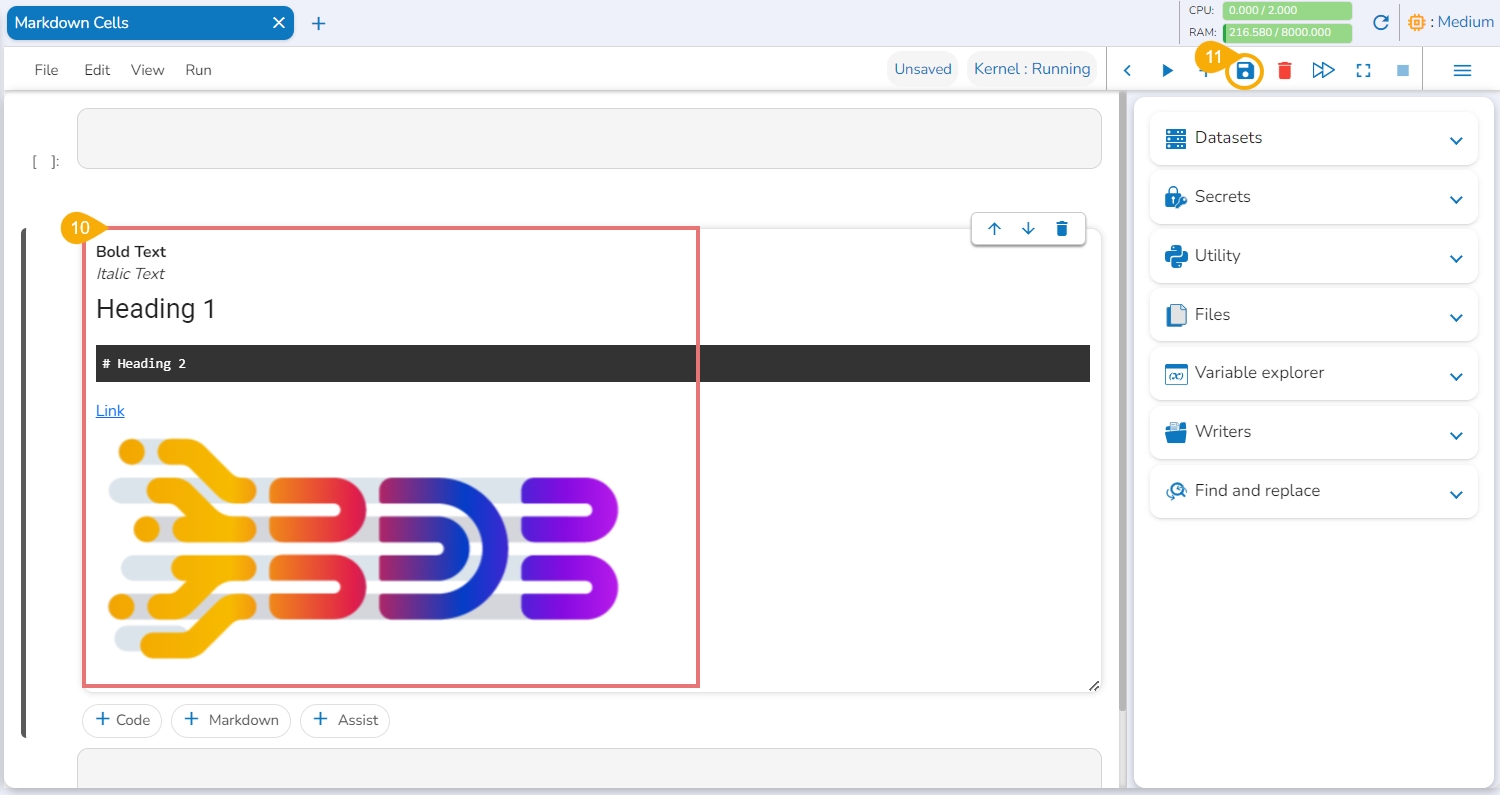Expand the Variable explorer section chevron

click(x=1456, y=377)
